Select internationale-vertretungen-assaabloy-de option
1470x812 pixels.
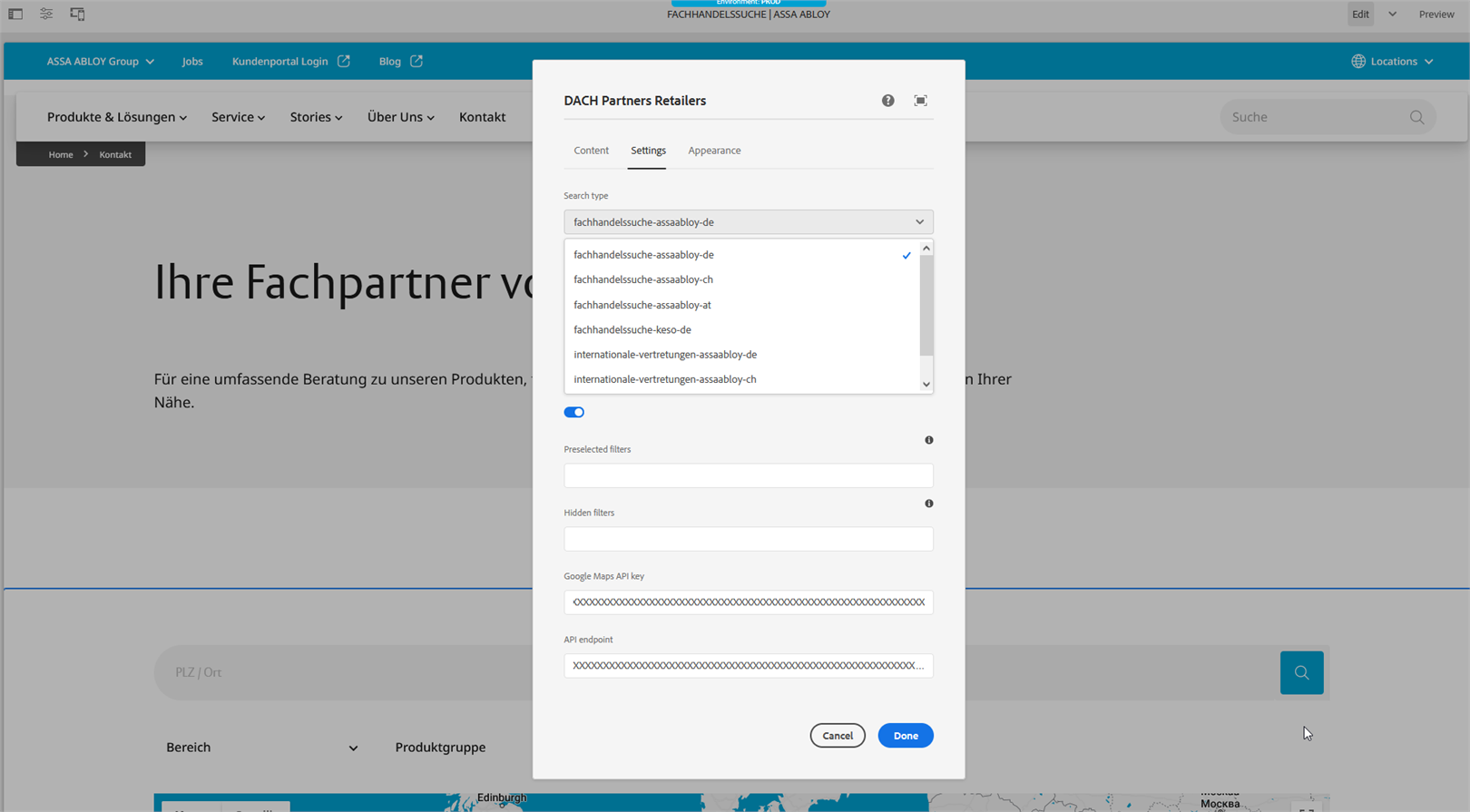[x=665, y=355]
